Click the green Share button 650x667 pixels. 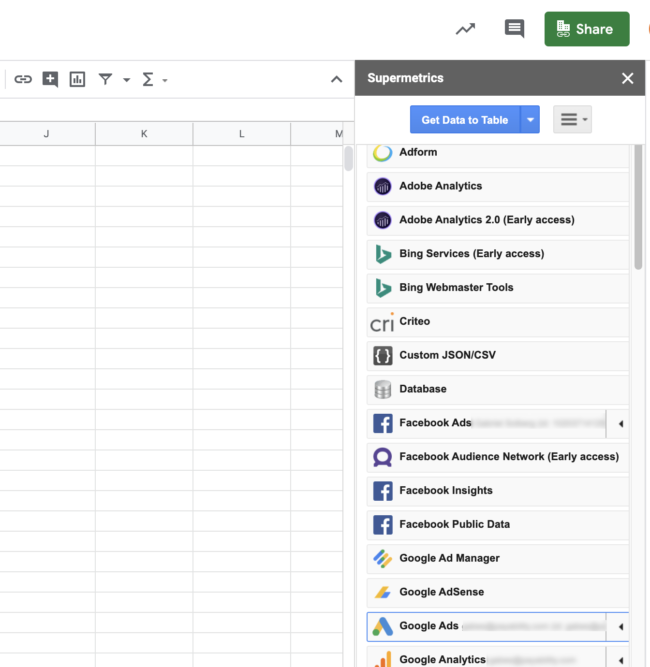coord(587,29)
